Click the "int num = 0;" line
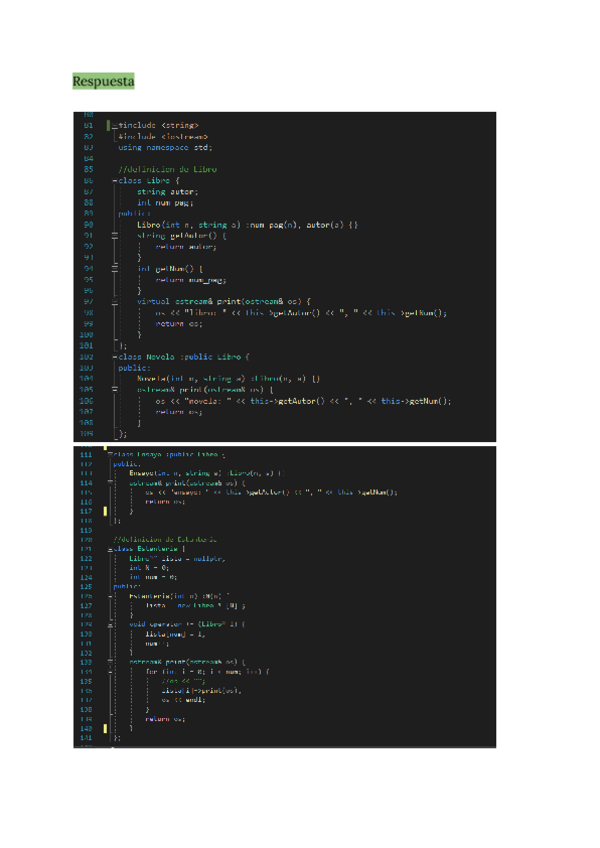Screen dimensions: 600x848 (x=153, y=577)
